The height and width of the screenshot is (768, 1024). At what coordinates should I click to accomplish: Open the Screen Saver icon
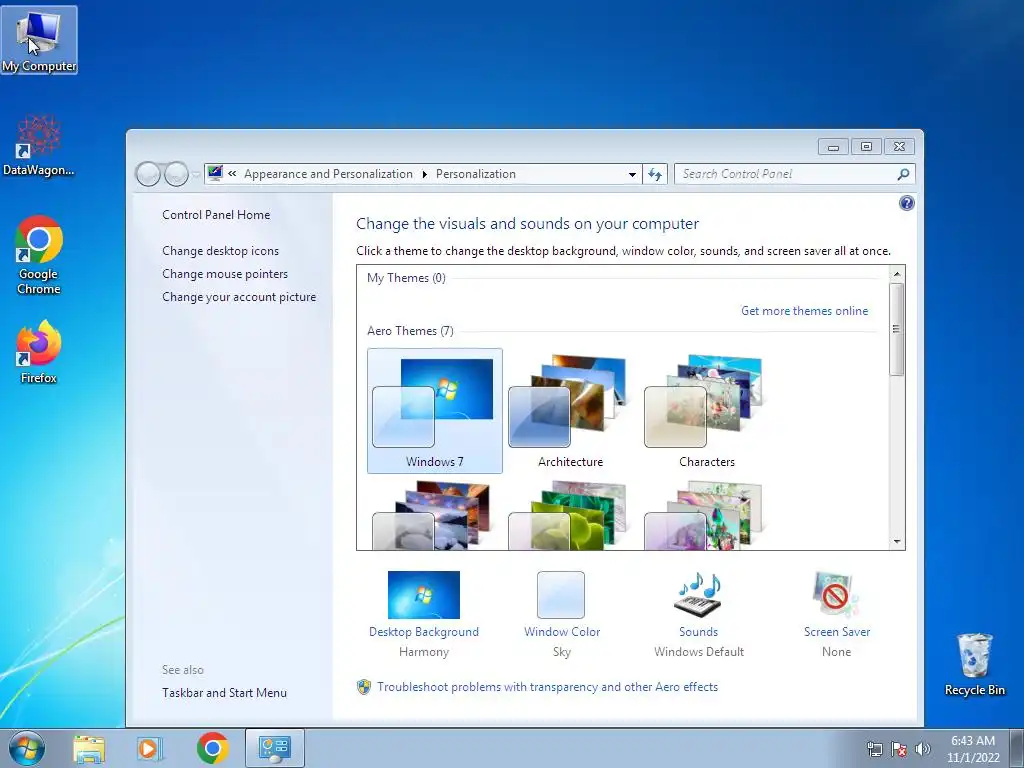836,595
